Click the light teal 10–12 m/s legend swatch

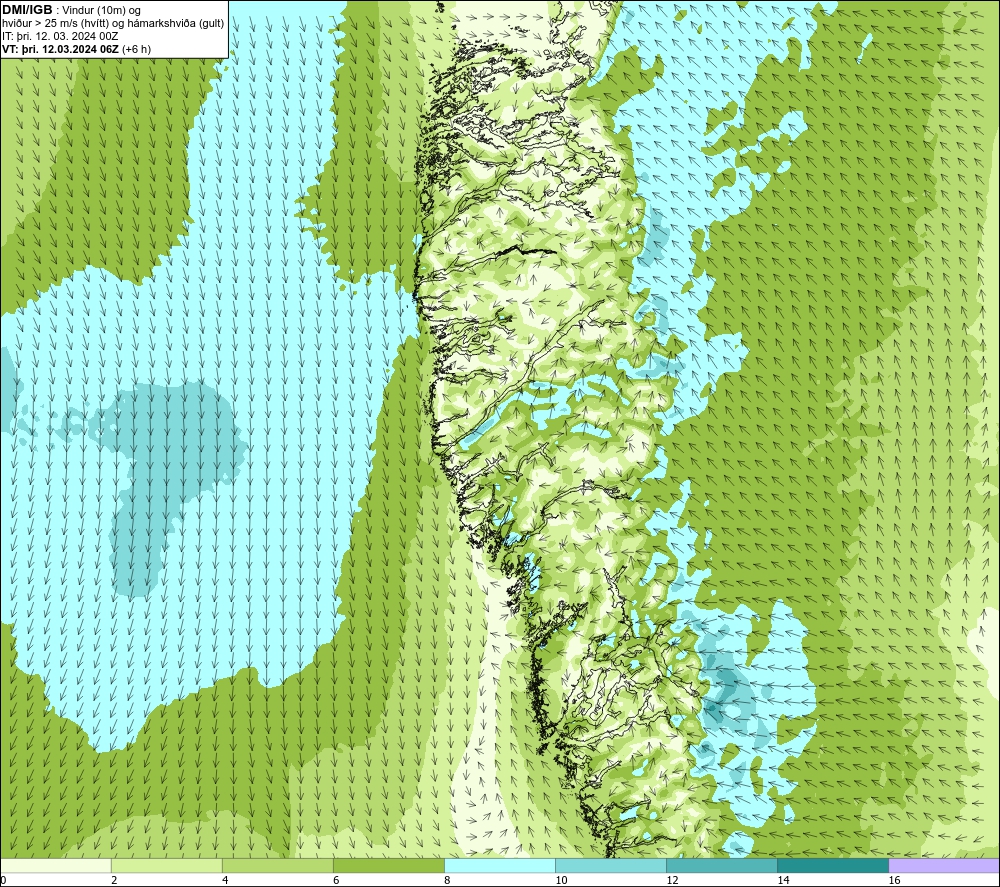coord(611,865)
